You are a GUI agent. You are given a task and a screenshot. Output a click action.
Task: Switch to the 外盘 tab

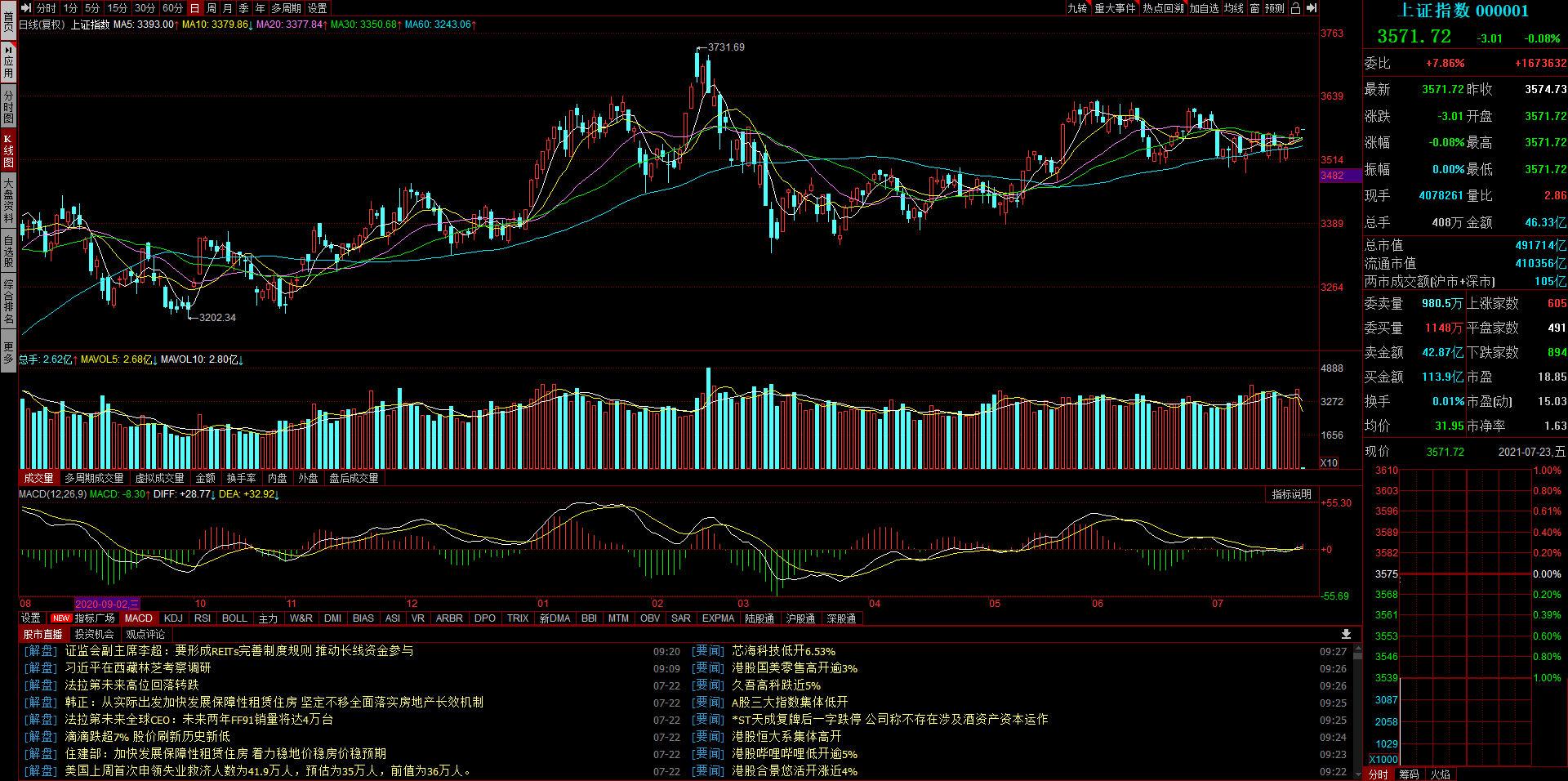point(308,478)
